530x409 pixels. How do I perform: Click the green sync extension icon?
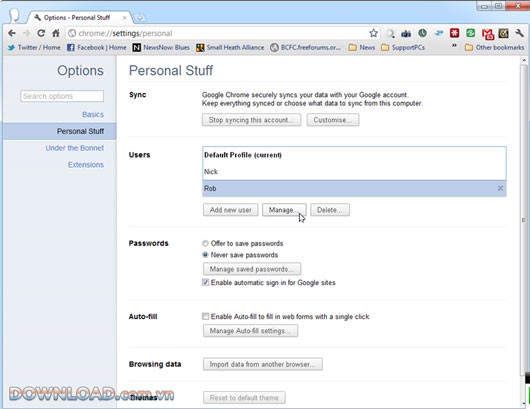471,33
